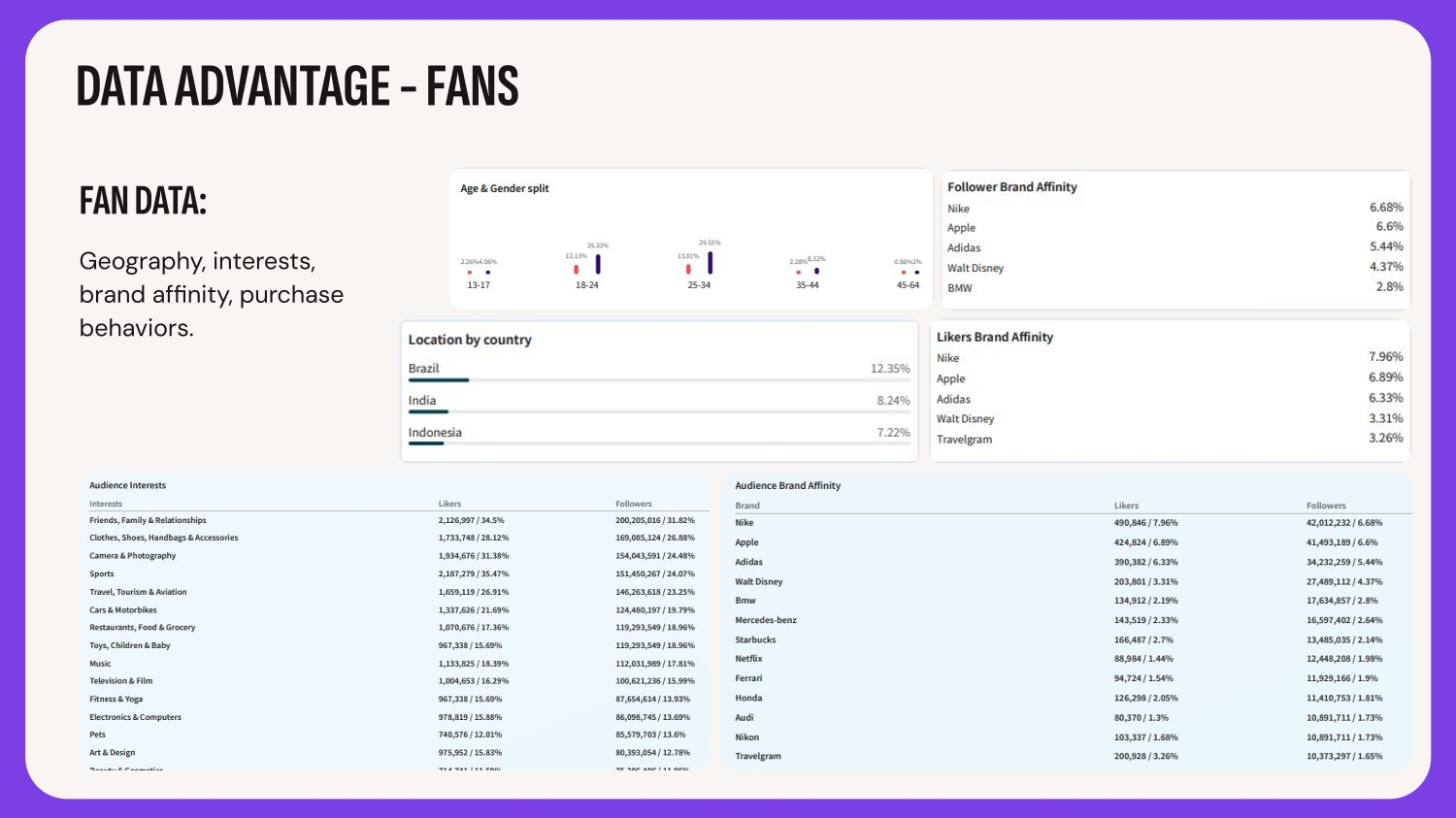Click the Follower Brand Affinity heading
Image resolution: width=1456 pixels, height=818 pixels.
1011,187
